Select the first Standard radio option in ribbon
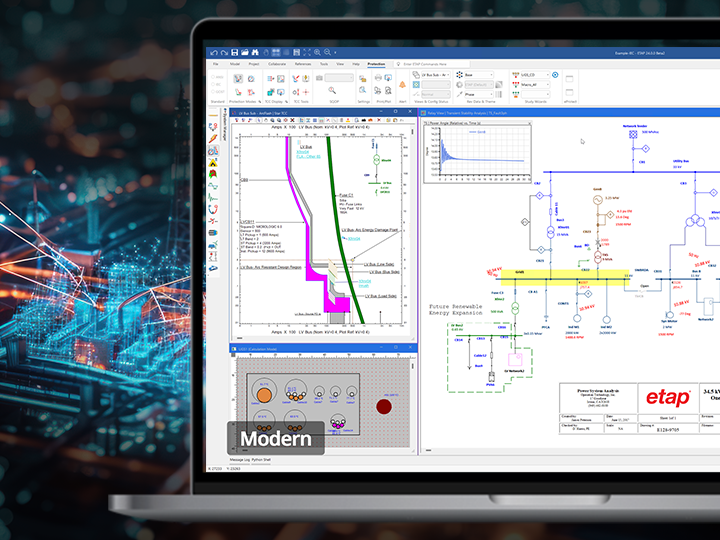 (213, 75)
